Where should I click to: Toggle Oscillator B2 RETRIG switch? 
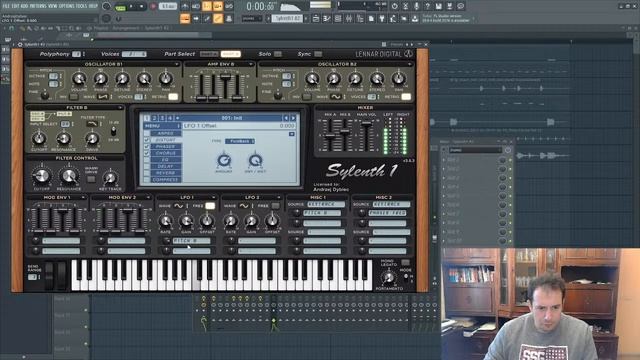(x=406, y=97)
